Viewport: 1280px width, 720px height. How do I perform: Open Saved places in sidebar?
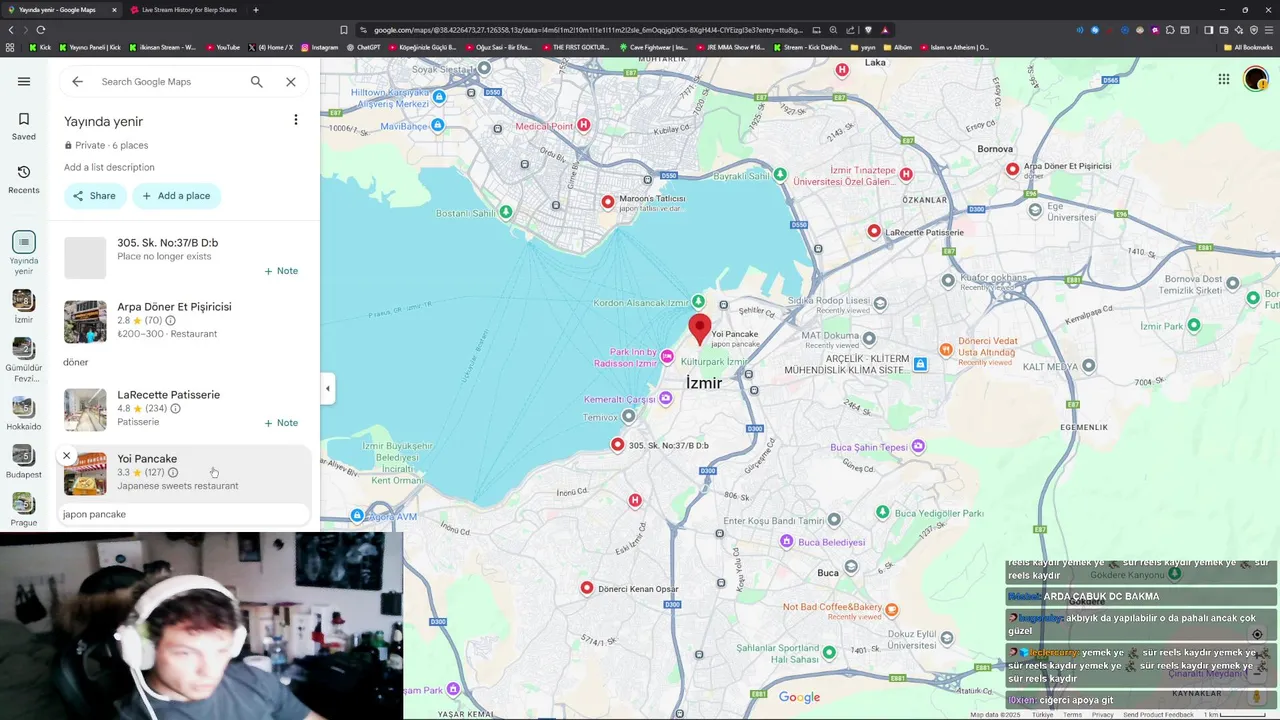(x=24, y=126)
